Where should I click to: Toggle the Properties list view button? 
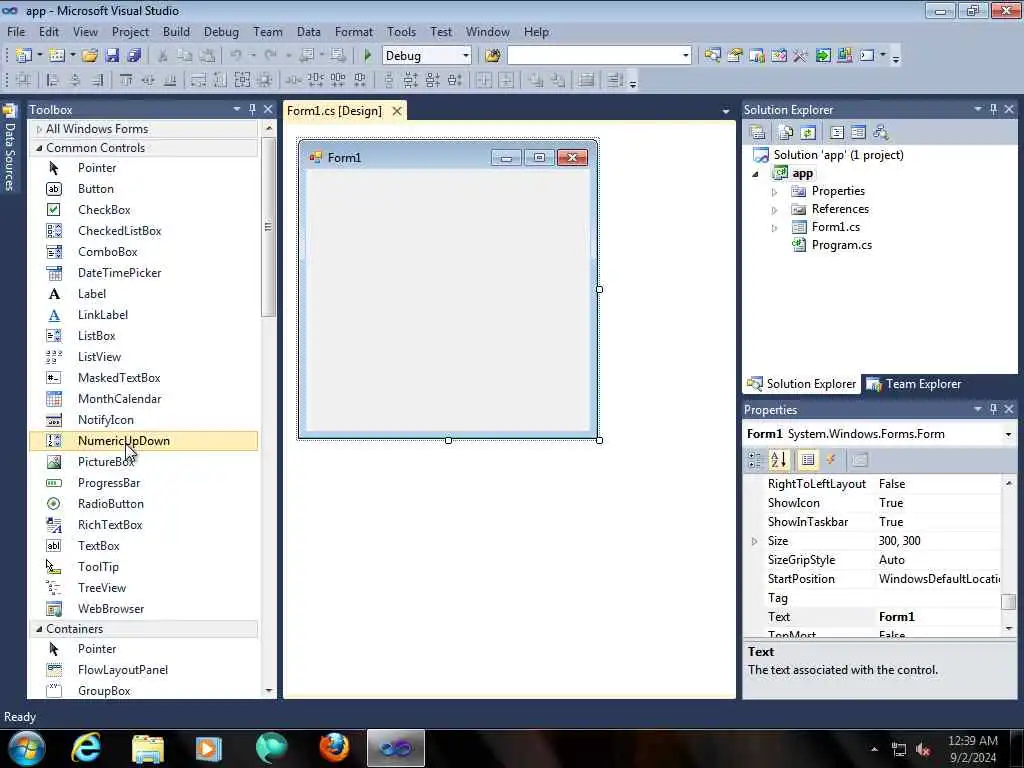tap(808, 460)
